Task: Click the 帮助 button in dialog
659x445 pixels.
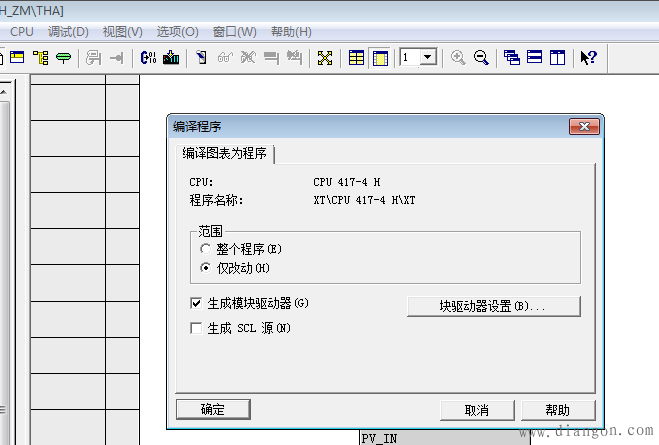Action: (558, 410)
